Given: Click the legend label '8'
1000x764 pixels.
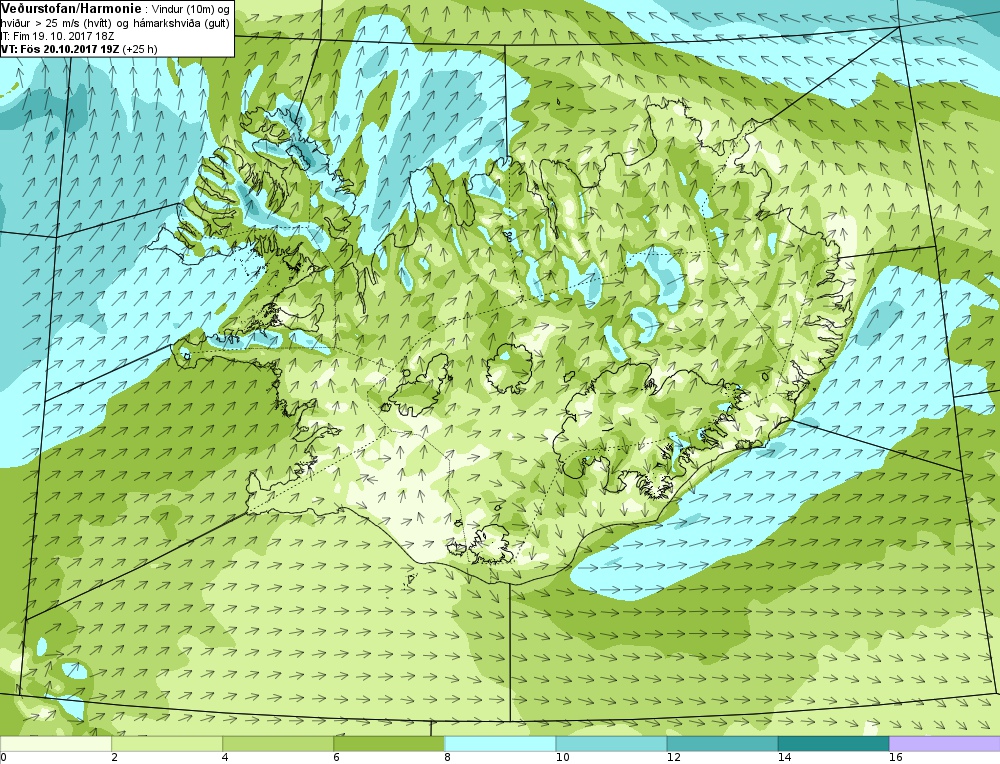Looking at the screenshot, I should tap(447, 758).
